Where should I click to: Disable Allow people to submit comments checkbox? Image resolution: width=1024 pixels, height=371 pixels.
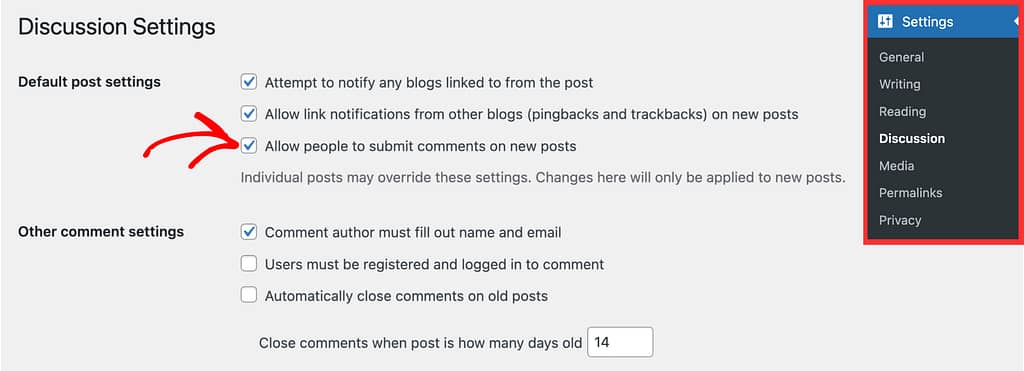click(249, 146)
